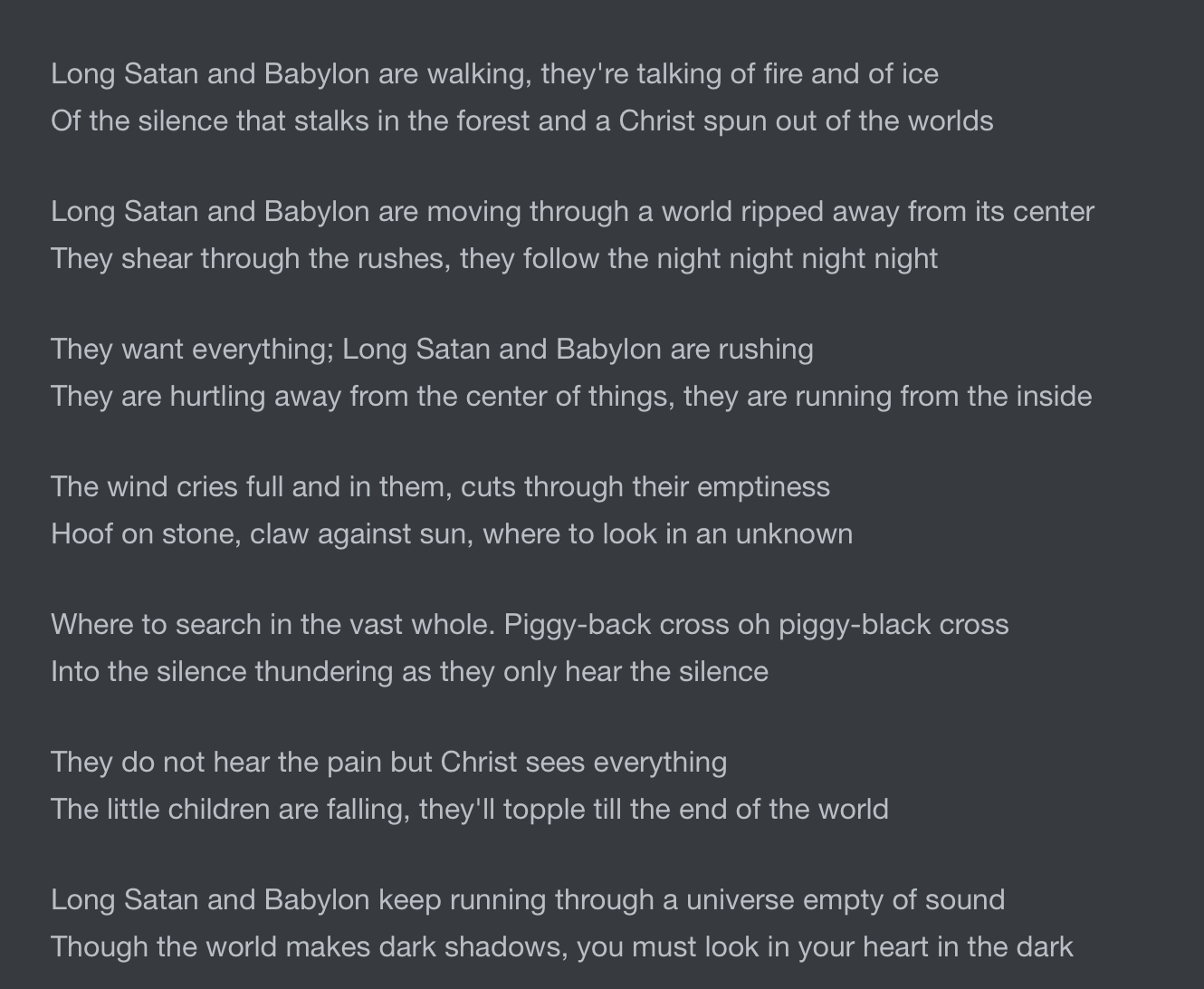Image resolution: width=1204 pixels, height=989 pixels.
Task: Click the line "They are hurtling away from the center"
Action: 571,396
